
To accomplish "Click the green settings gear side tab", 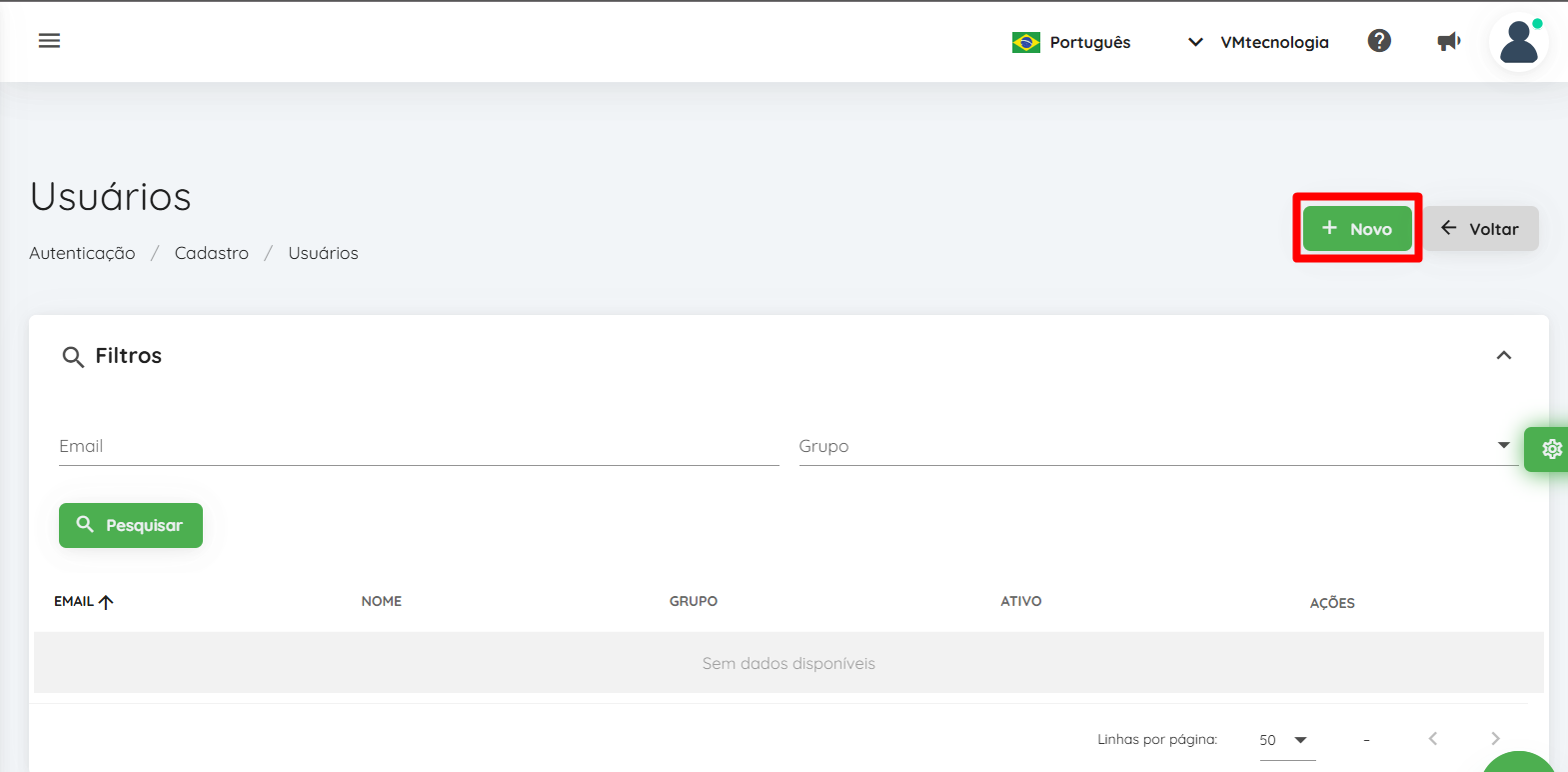I will (1549, 449).
